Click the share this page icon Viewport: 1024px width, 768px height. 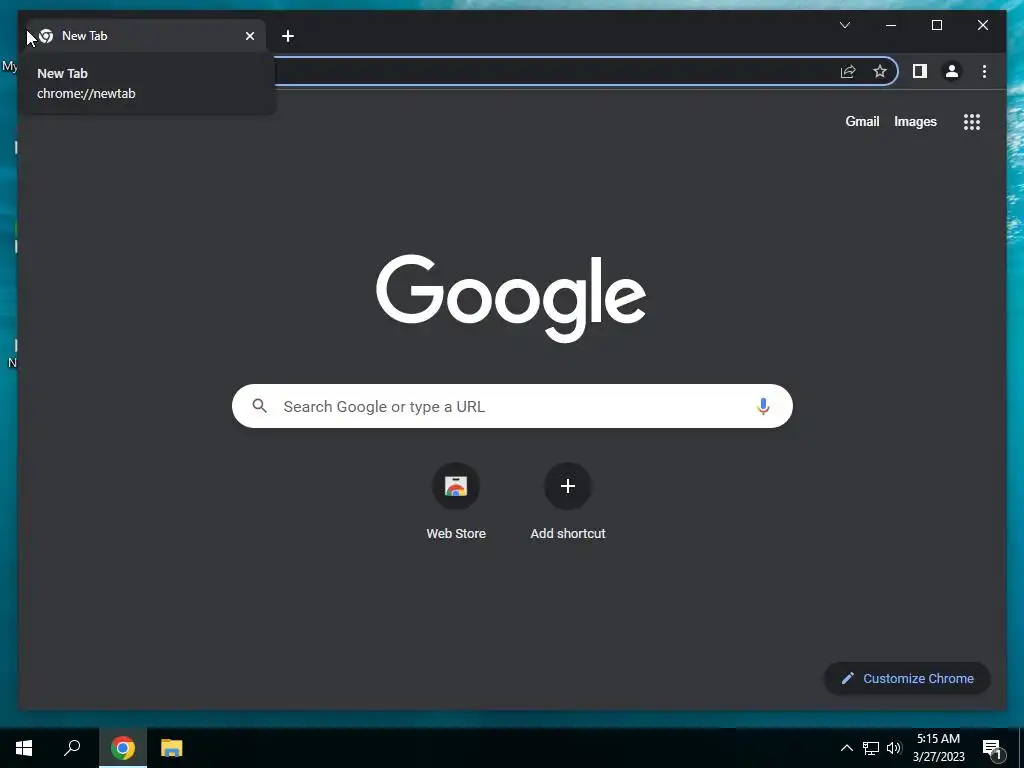[848, 71]
